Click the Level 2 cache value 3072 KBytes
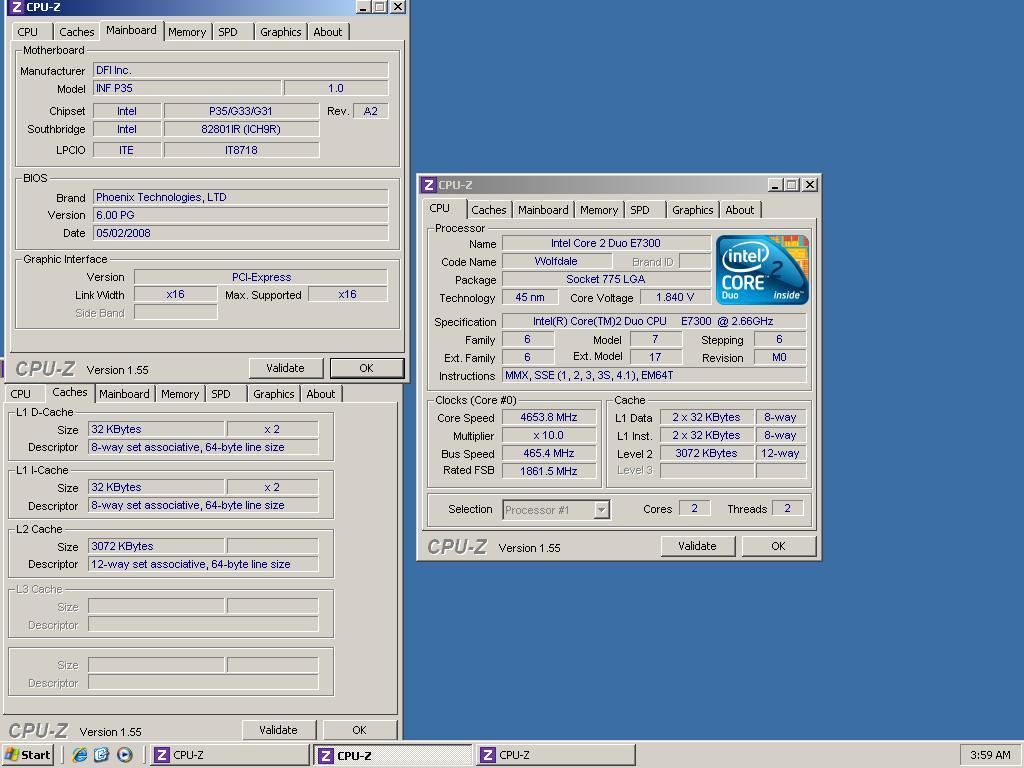 [706, 453]
